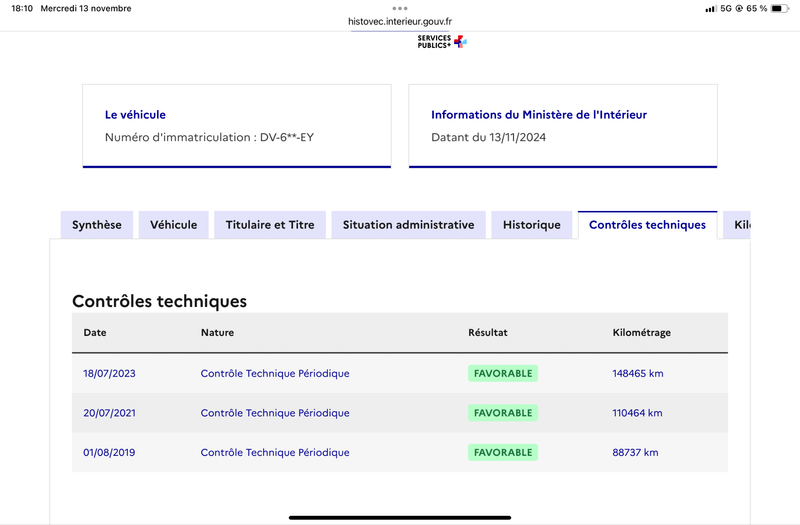The width and height of the screenshot is (800, 525).
Task: Click the FAVORABLE badge for 20/07/2021
Action: pyautogui.click(x=503, y=413)
